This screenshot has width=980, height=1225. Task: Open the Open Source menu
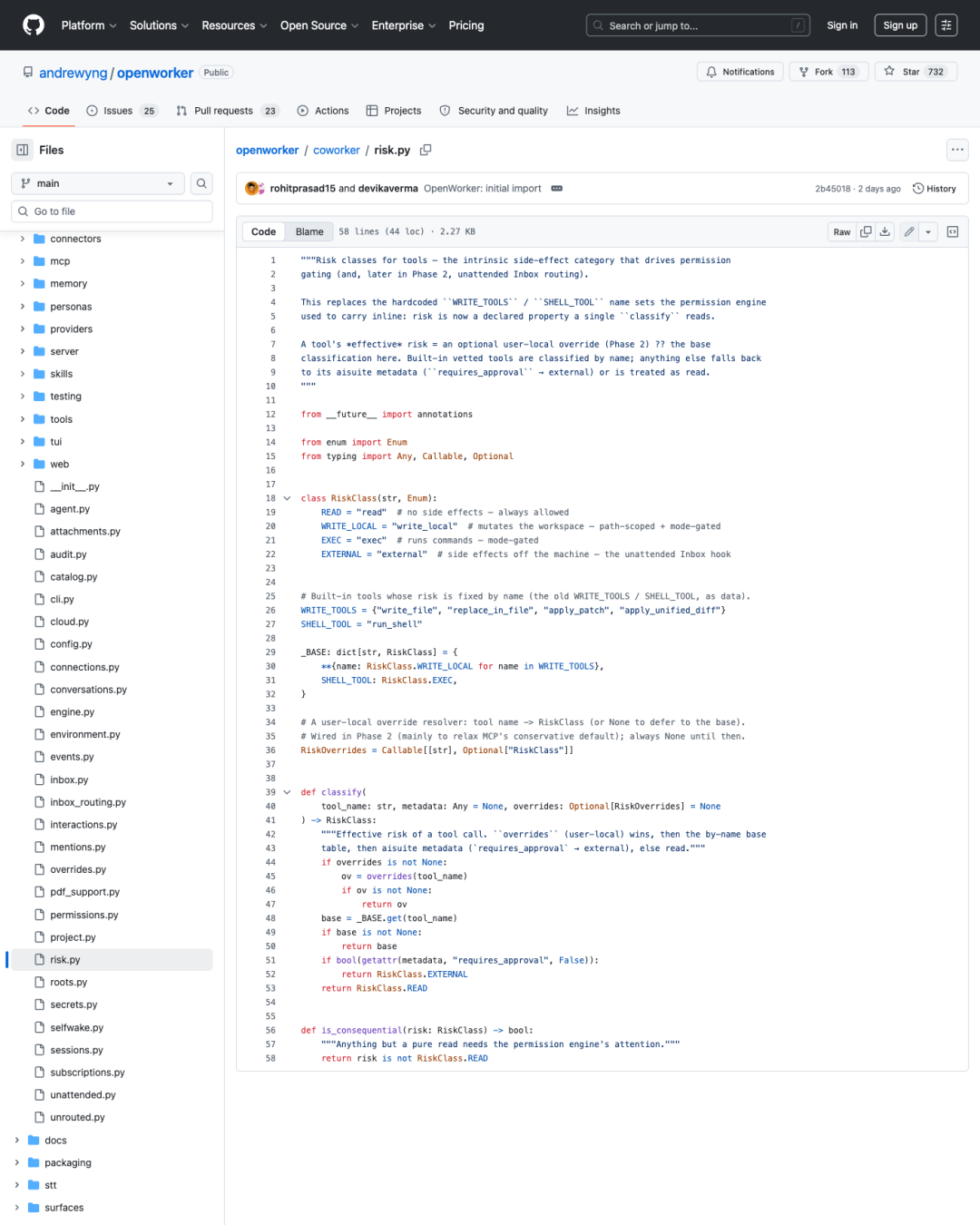point(319,25)
